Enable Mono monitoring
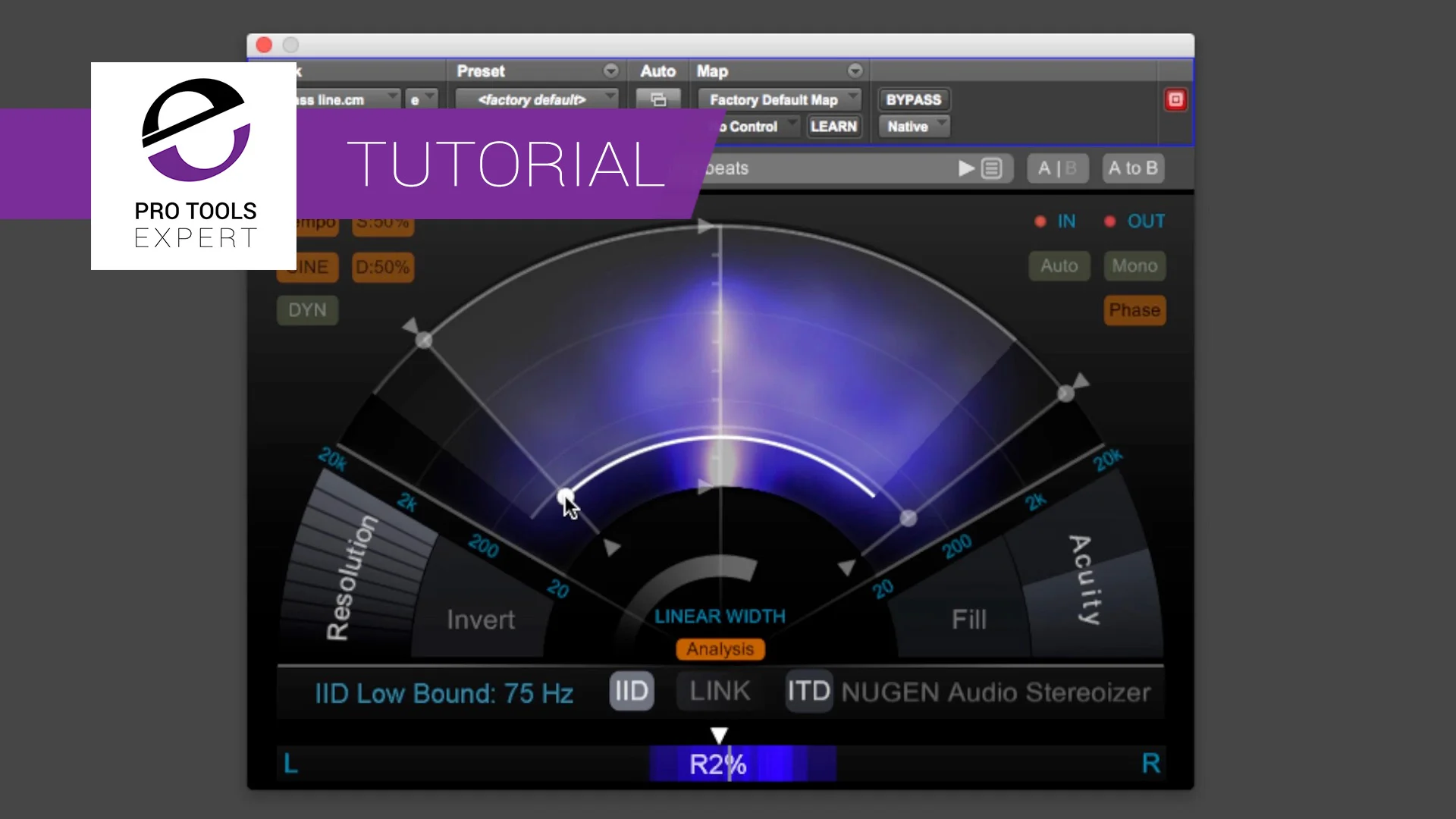 [1134, 266]
